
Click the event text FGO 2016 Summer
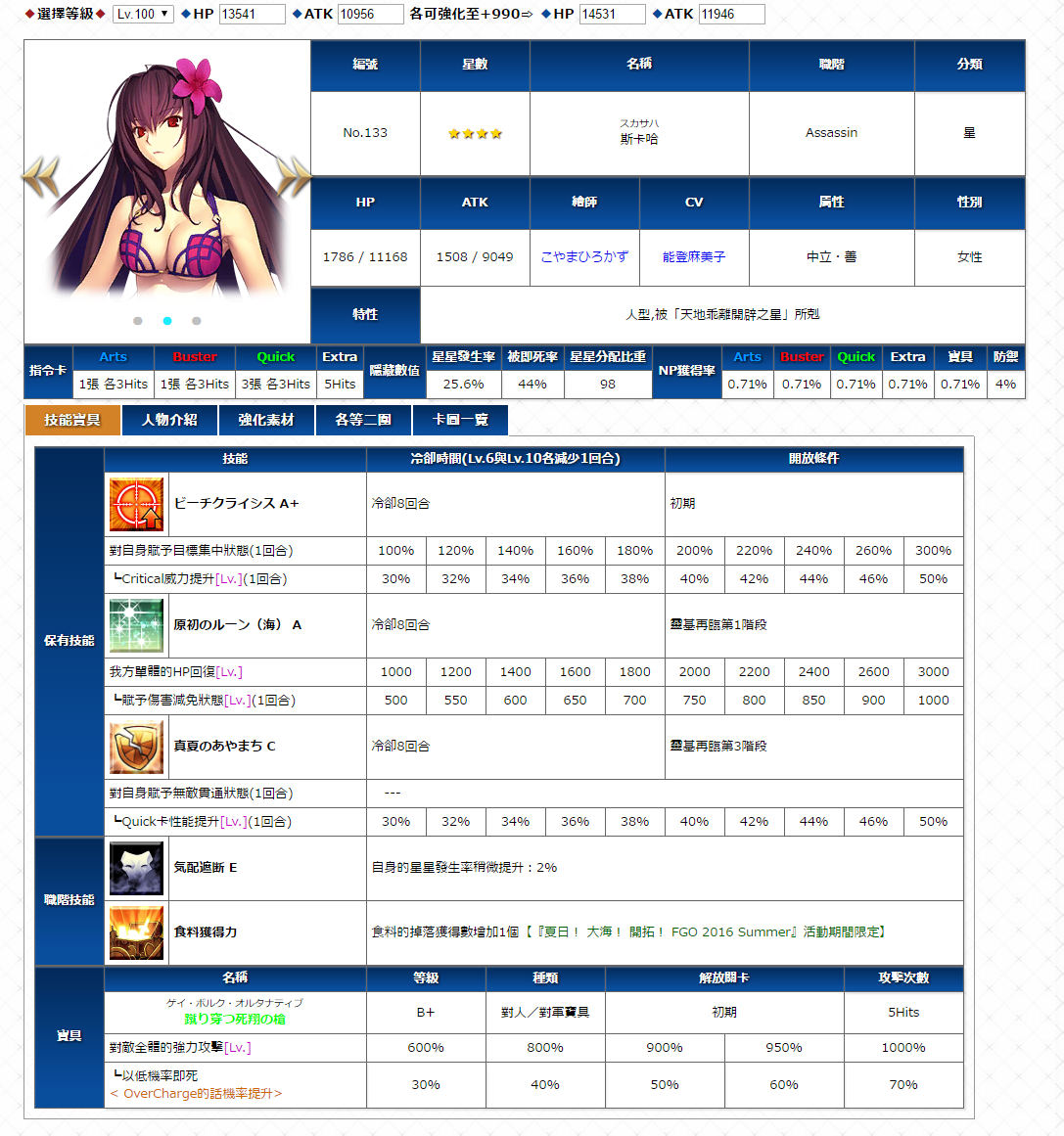click(x=734, y=932)
